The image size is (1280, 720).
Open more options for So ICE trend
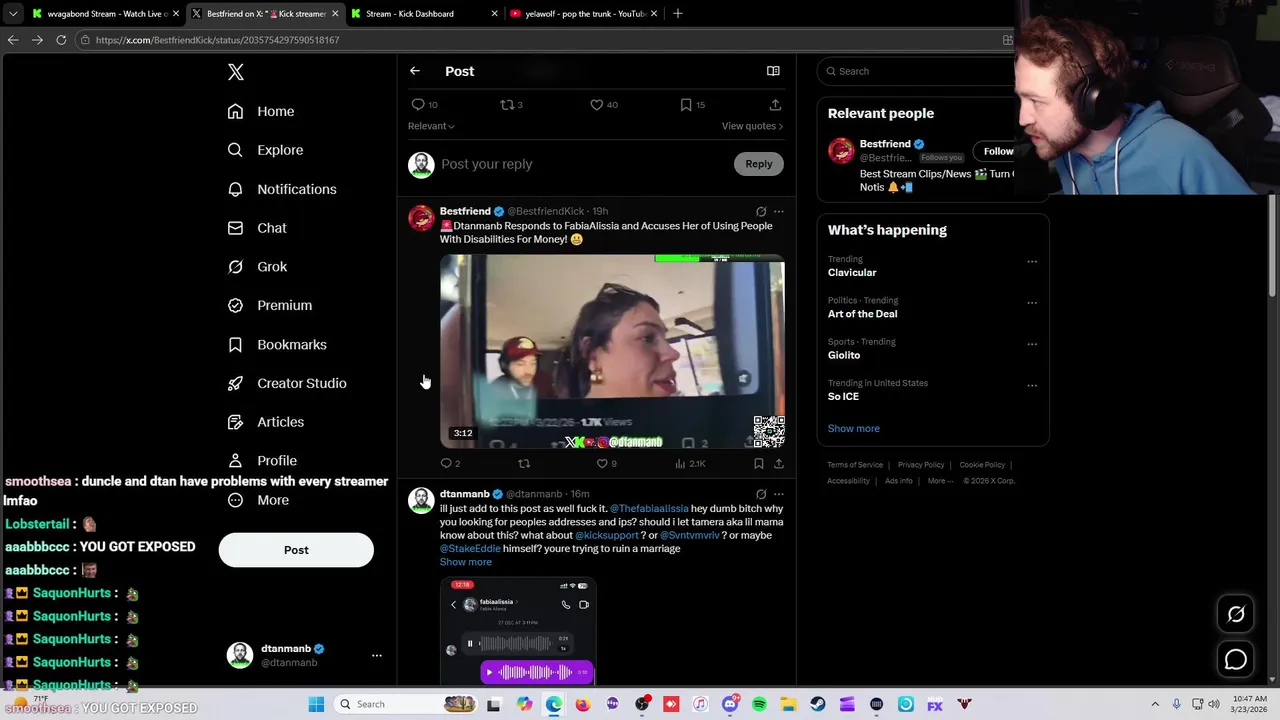1032,386
